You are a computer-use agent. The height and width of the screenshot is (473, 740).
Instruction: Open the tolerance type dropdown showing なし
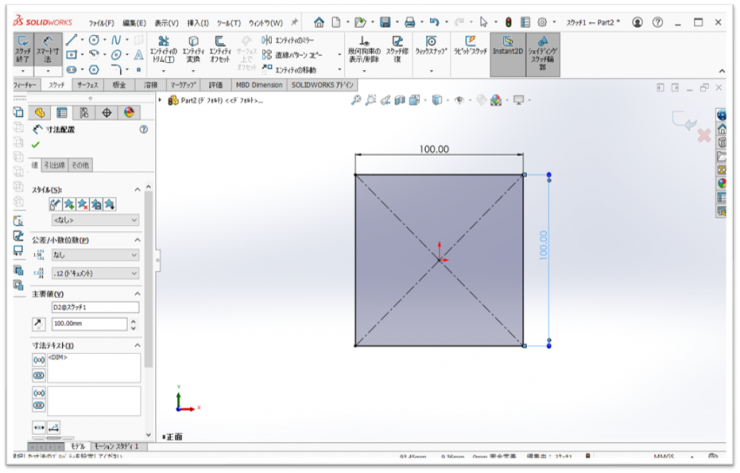click(x=95, y=255)
